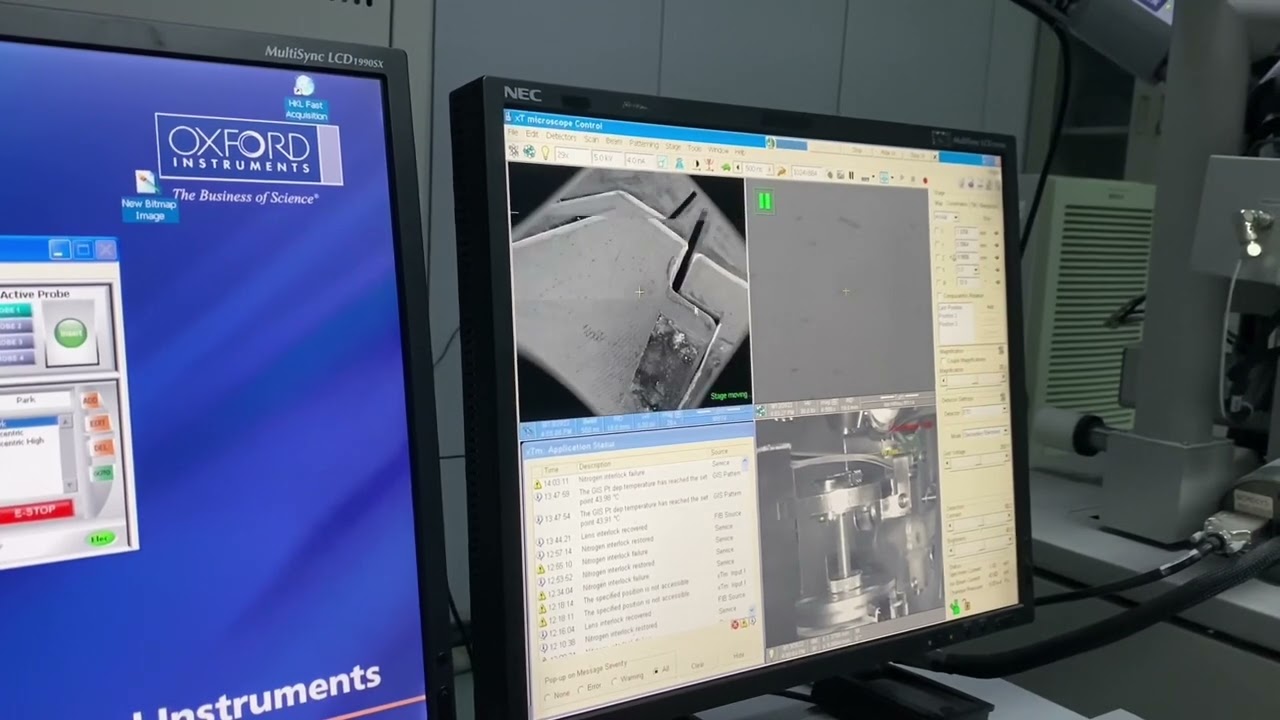Open the Beam menu
The image size is (1280, 720).
613,141
